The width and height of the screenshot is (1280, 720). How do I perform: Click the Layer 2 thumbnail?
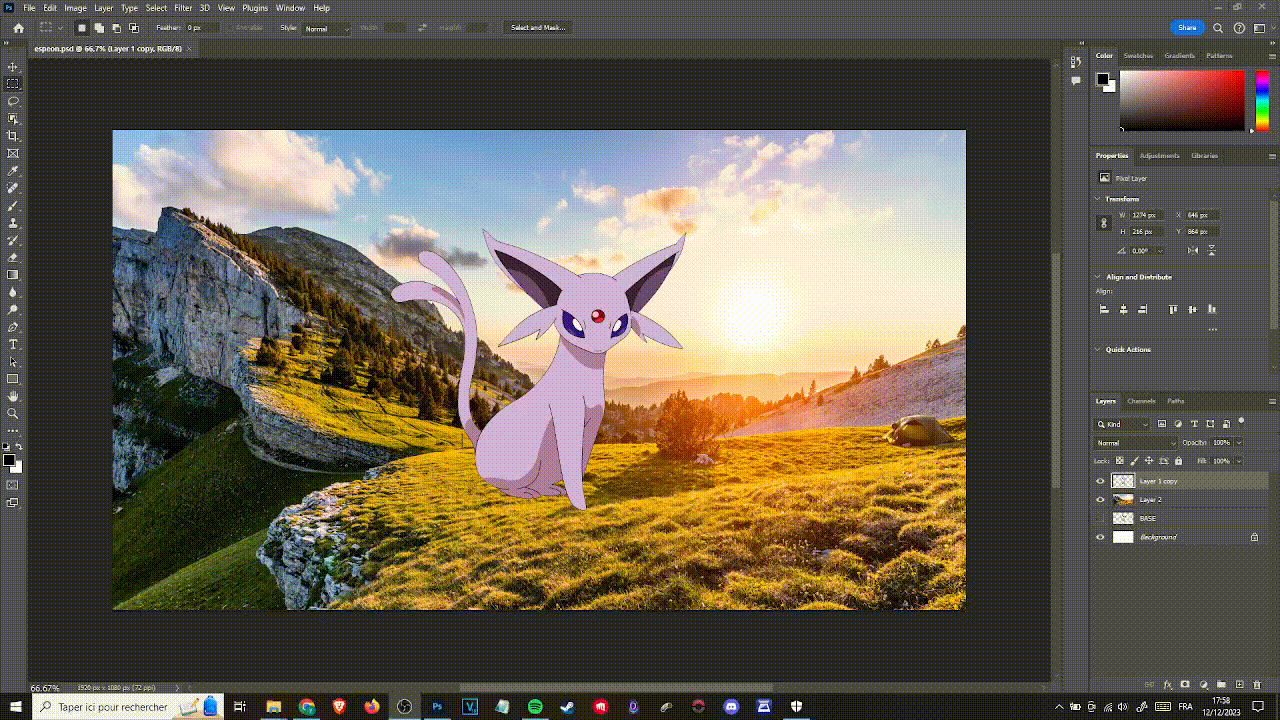1123,499
